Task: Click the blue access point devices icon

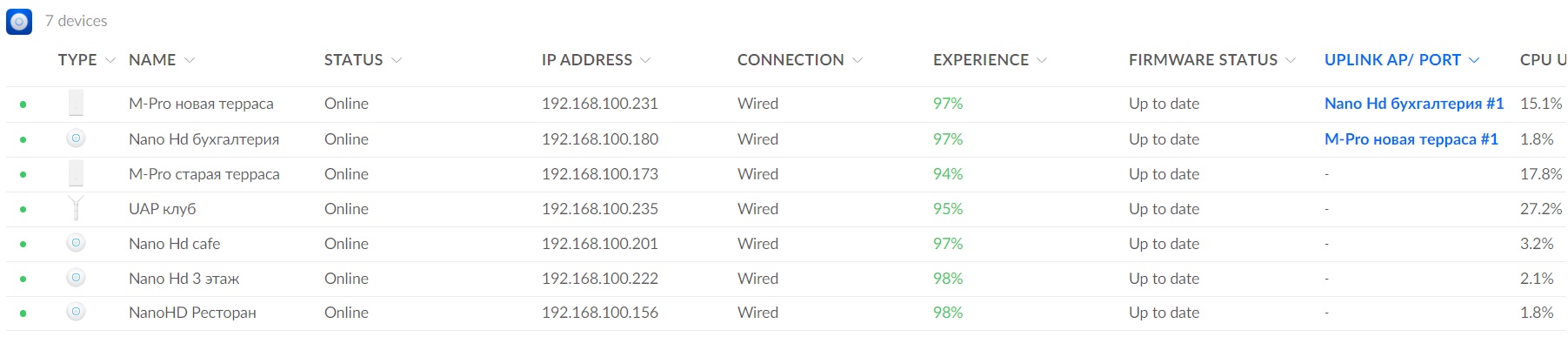Action: pyautogui.click(x=19, y=21)
